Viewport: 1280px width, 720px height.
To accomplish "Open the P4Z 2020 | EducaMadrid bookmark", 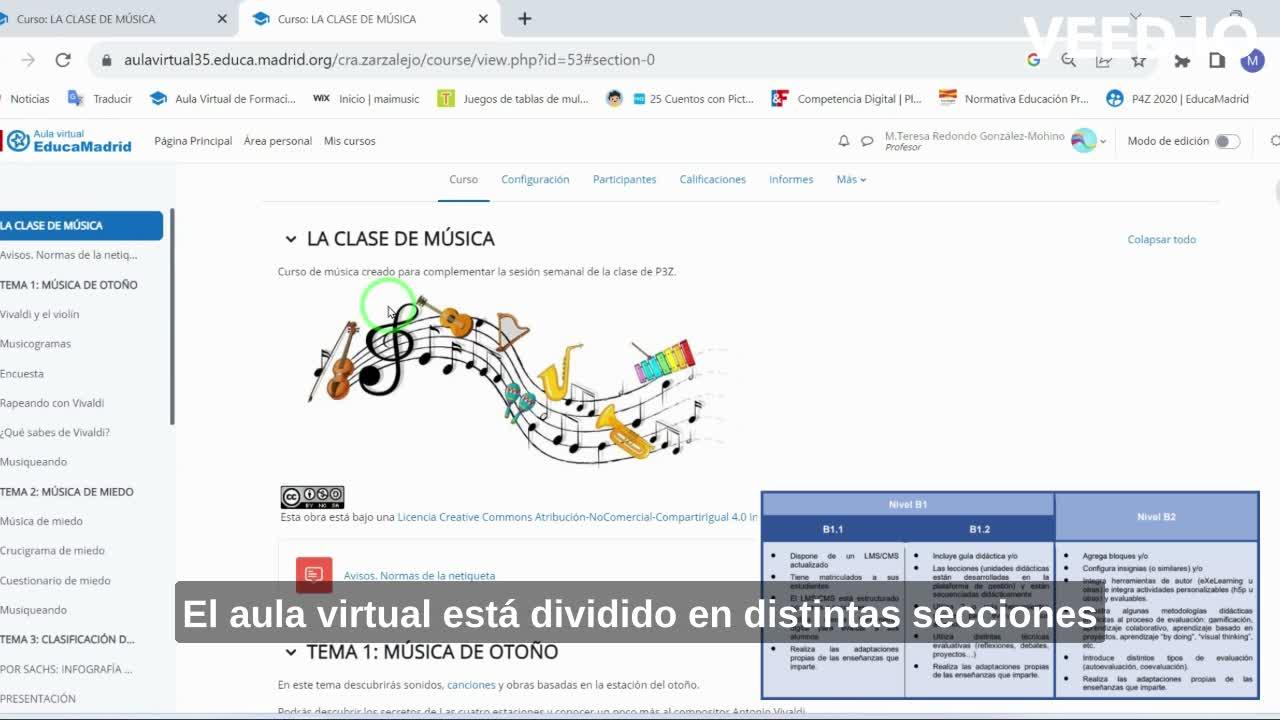I will [1178, 99].
